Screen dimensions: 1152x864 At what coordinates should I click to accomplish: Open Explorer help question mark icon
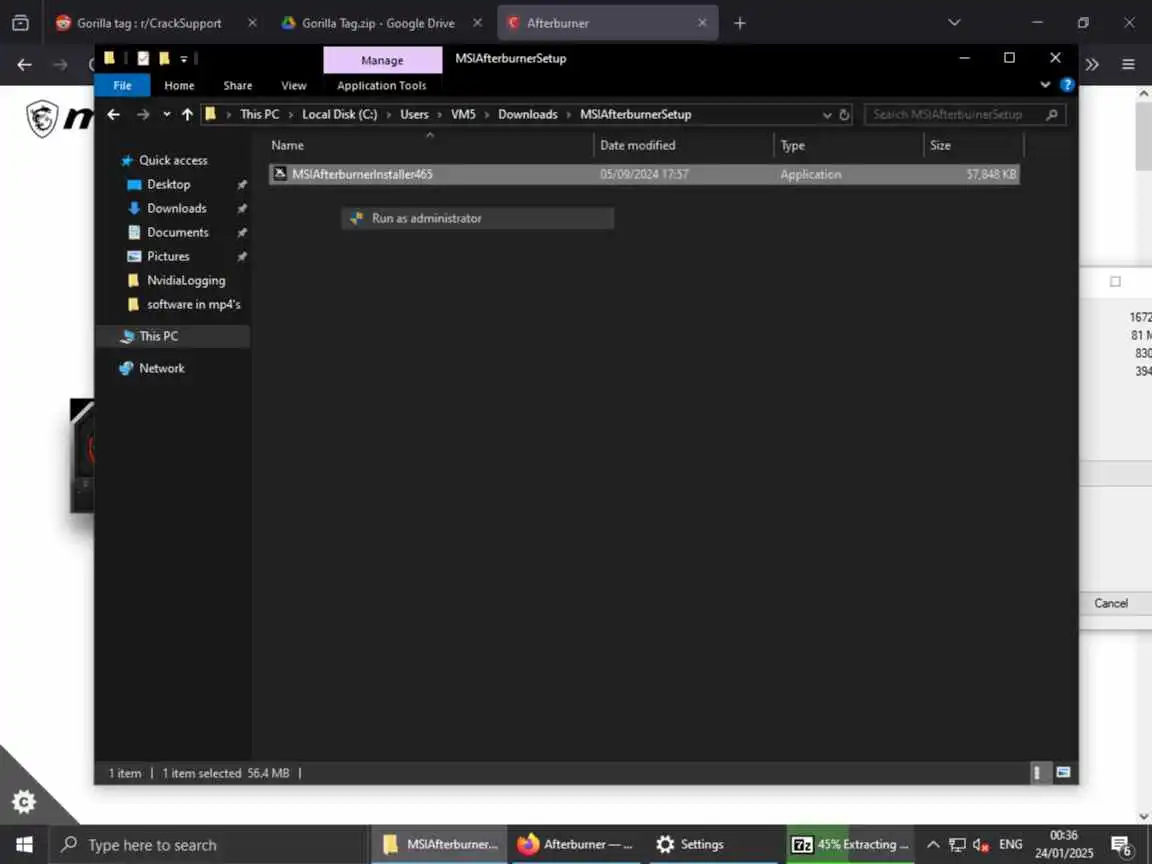tap(1067, 85)
